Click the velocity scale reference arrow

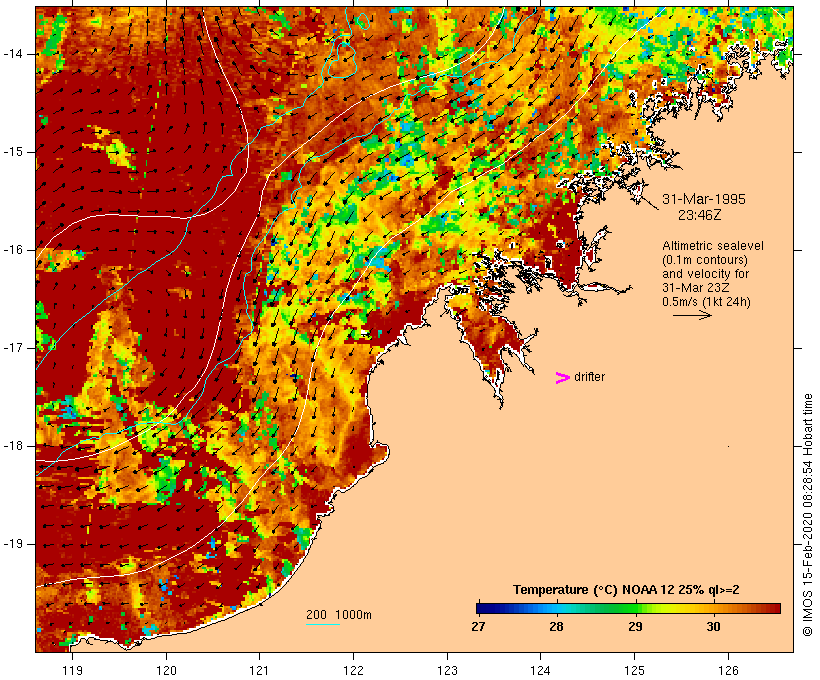tap(692, 315)
